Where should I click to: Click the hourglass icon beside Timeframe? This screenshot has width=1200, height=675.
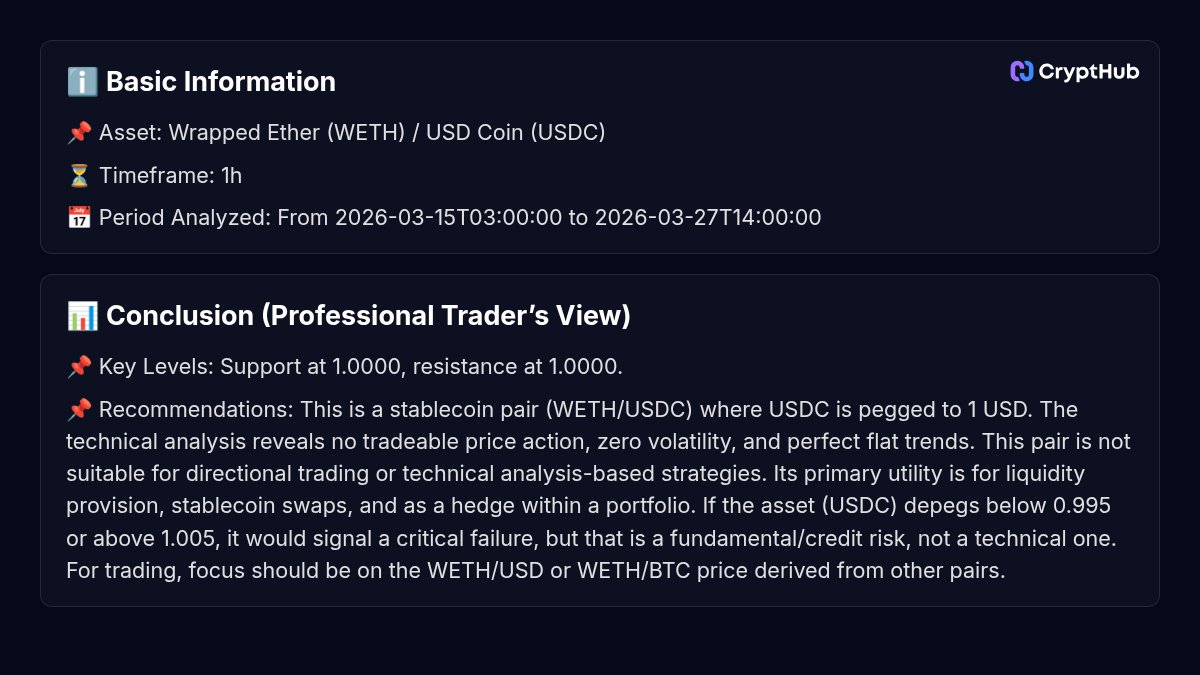80,176
